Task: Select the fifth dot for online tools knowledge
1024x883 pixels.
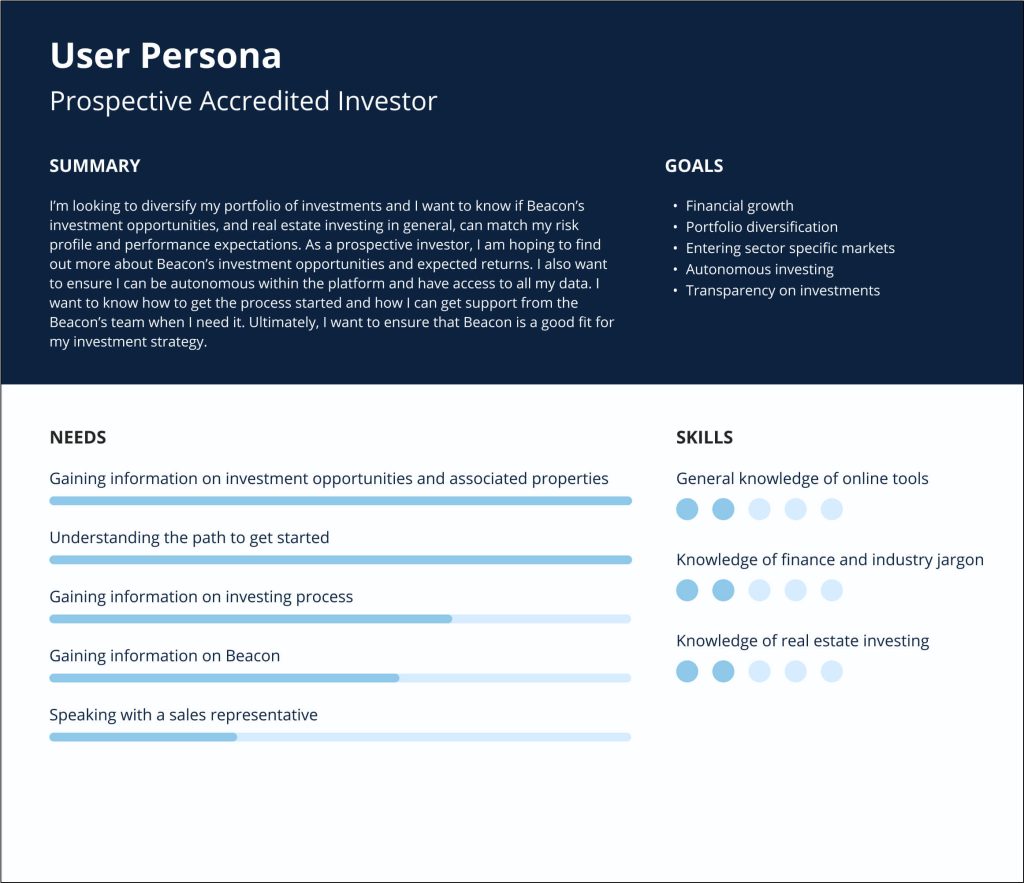Action: [832, 510]
